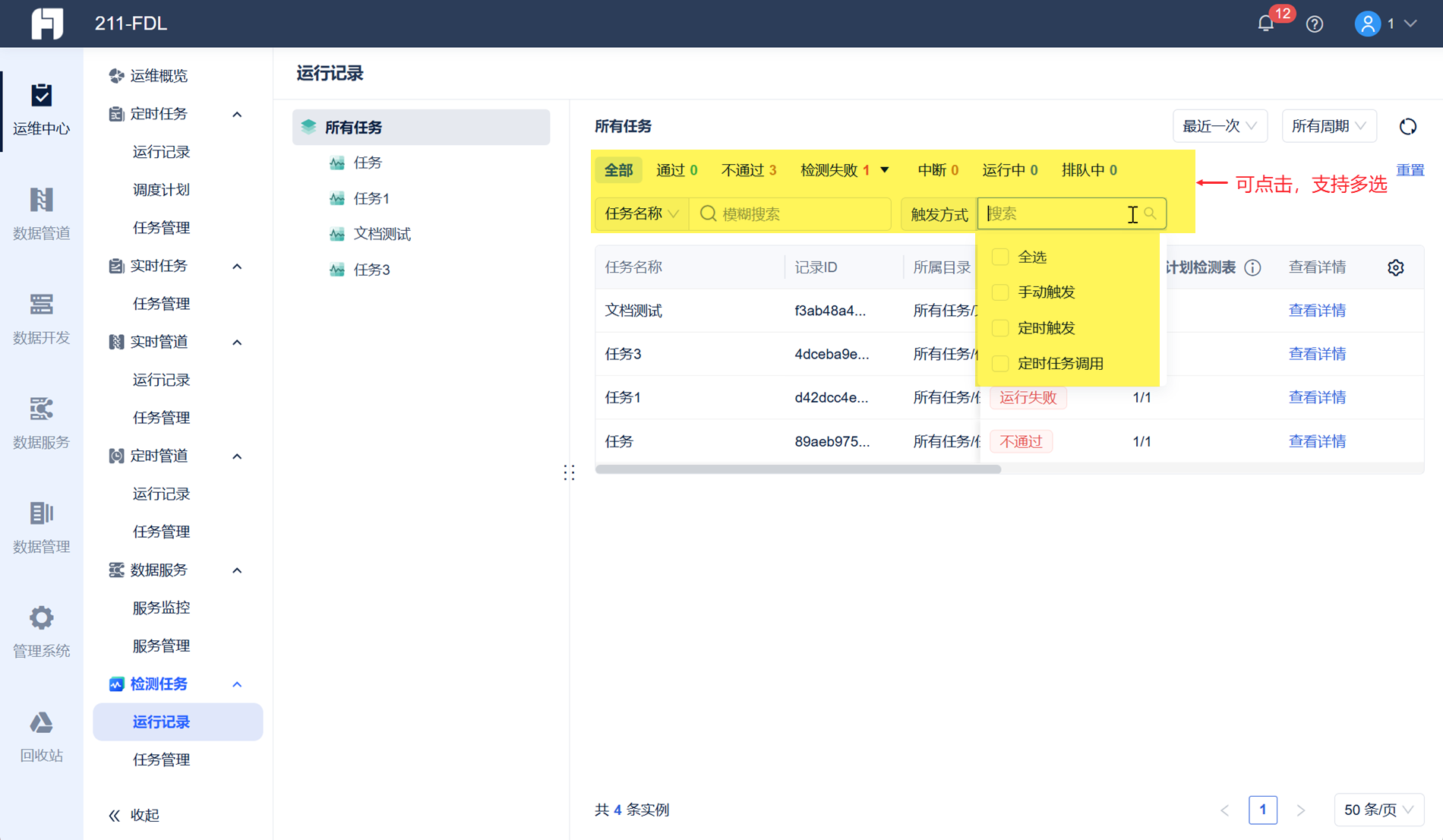Select the 全部 status tab
The height and width of the screenshot is (840, 1443).
618,170
